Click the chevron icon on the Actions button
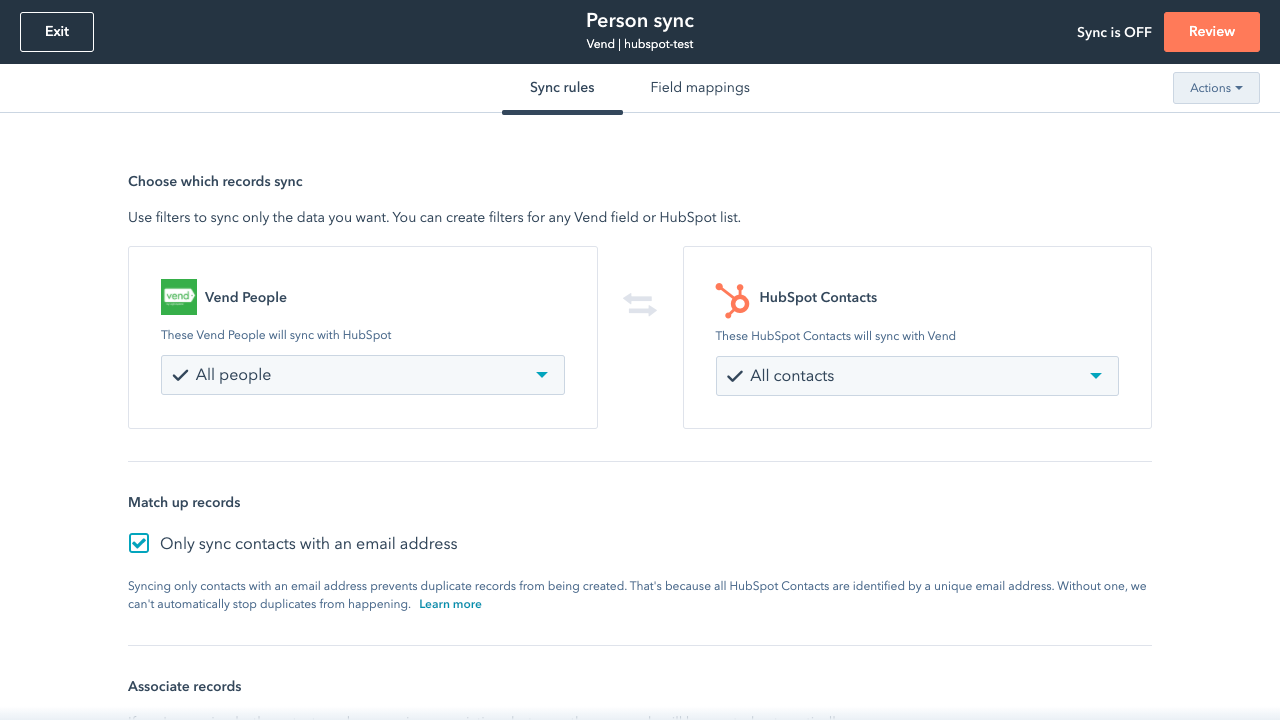The width and height of the screenshot is (1280, 720). point(1241,88)
